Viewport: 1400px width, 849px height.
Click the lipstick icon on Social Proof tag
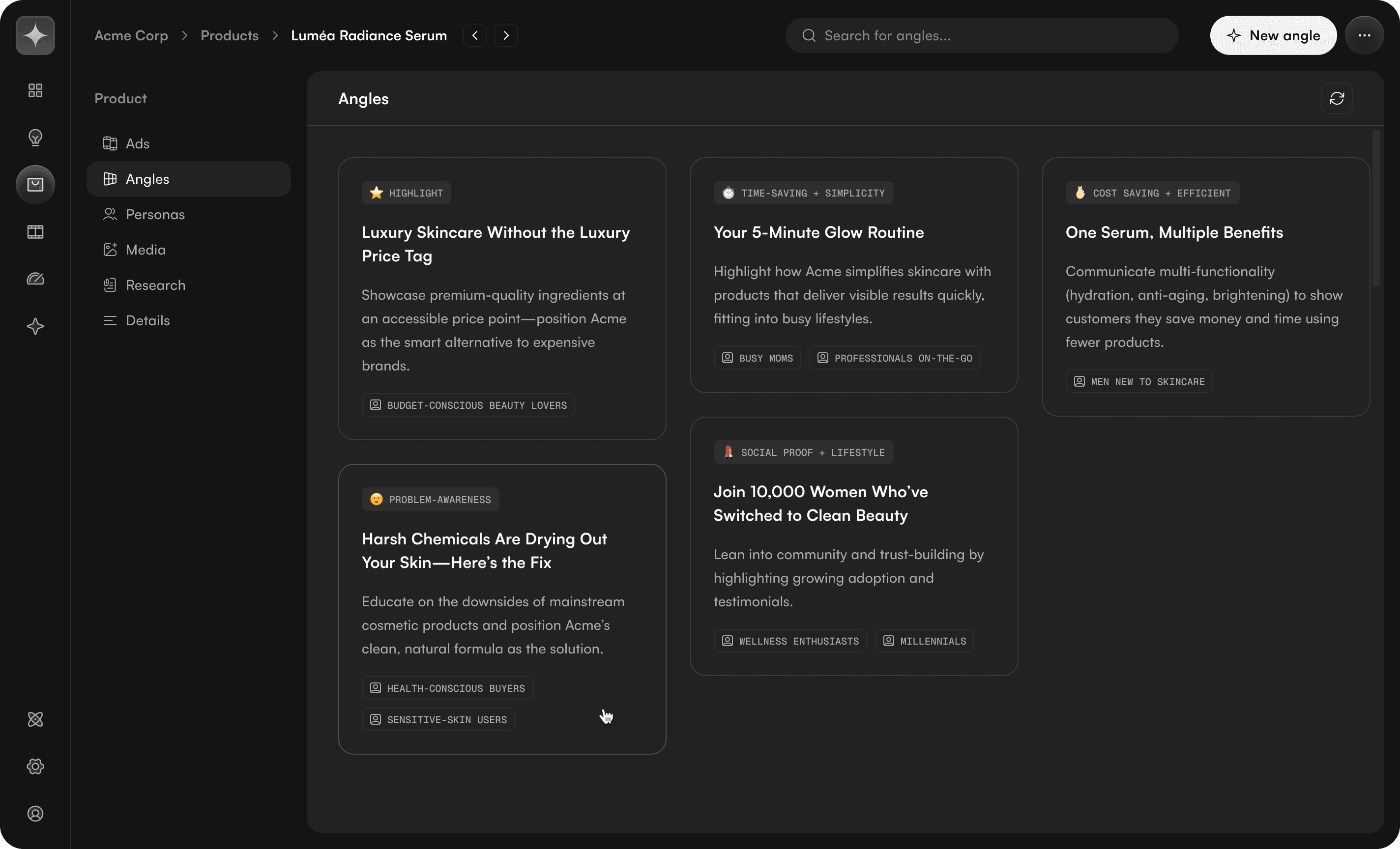(x=729, y=452)
